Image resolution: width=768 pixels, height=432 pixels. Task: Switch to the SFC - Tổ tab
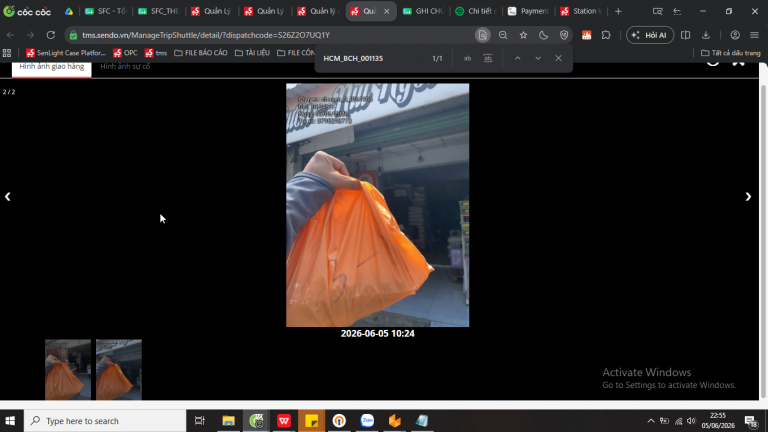[x=105, y=11]
